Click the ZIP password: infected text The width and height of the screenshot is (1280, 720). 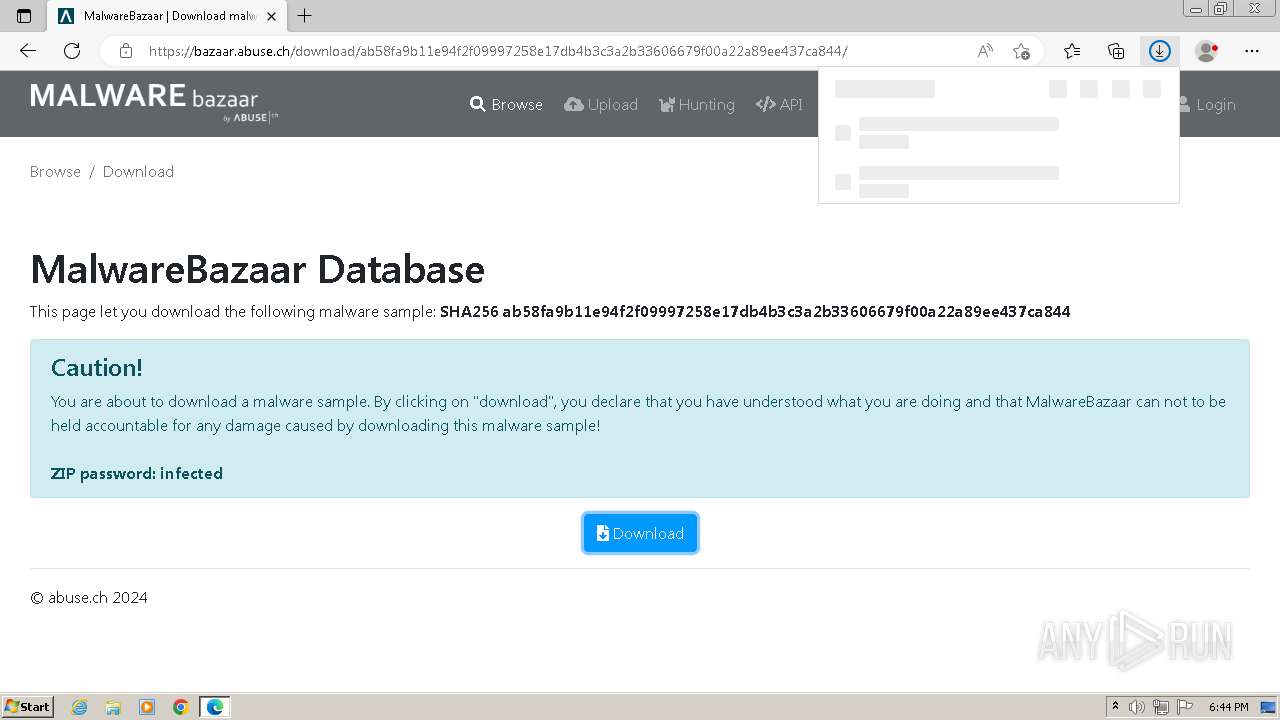(137, 474)
